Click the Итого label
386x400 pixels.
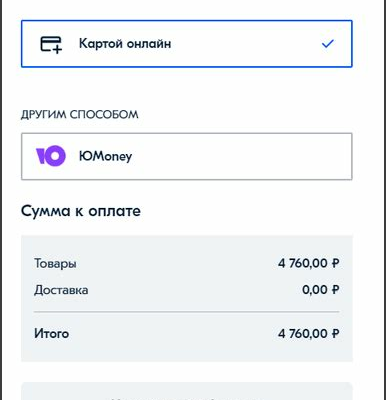52,334
